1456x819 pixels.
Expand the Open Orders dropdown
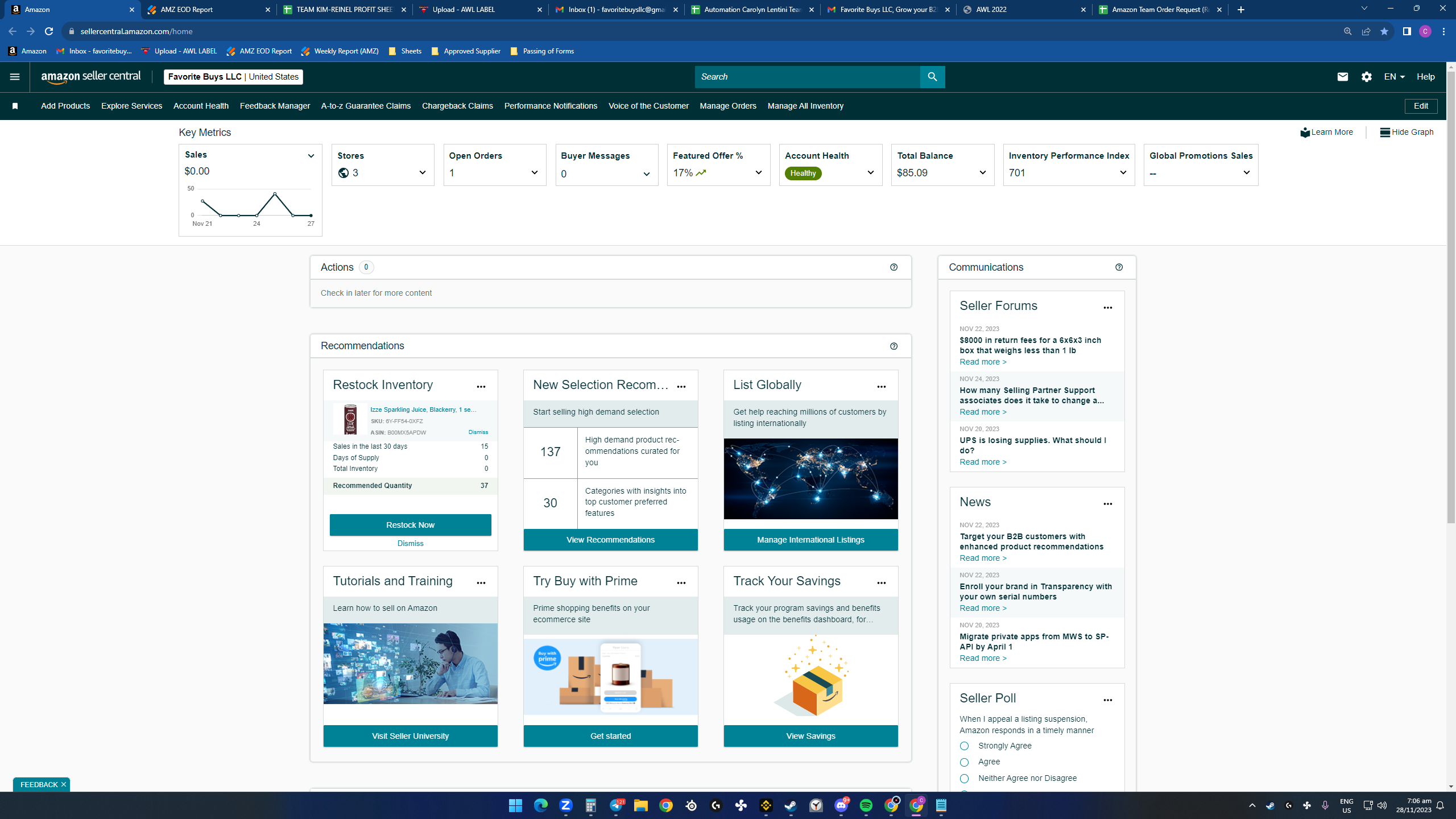tap(535, 173)
